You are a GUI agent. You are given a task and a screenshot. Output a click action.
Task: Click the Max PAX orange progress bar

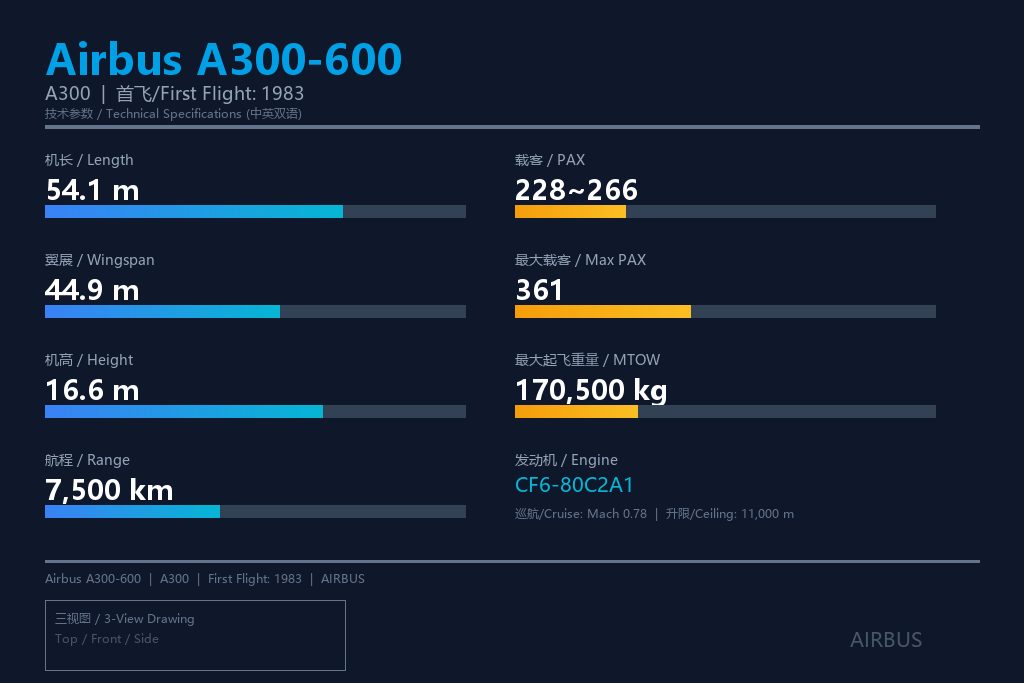(x=726, y=311)
